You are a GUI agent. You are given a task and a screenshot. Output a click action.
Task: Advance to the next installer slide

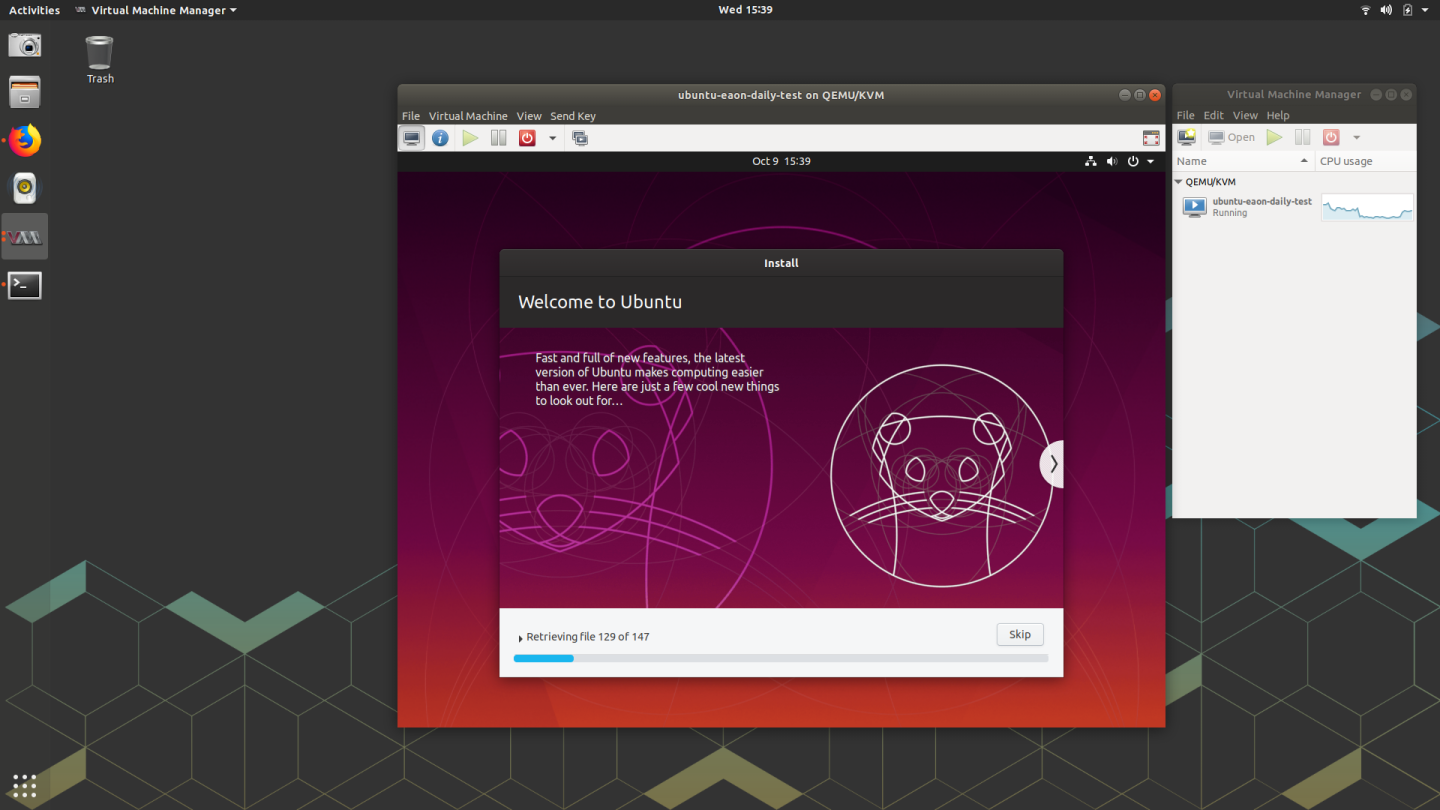[x=1052, y=463]
